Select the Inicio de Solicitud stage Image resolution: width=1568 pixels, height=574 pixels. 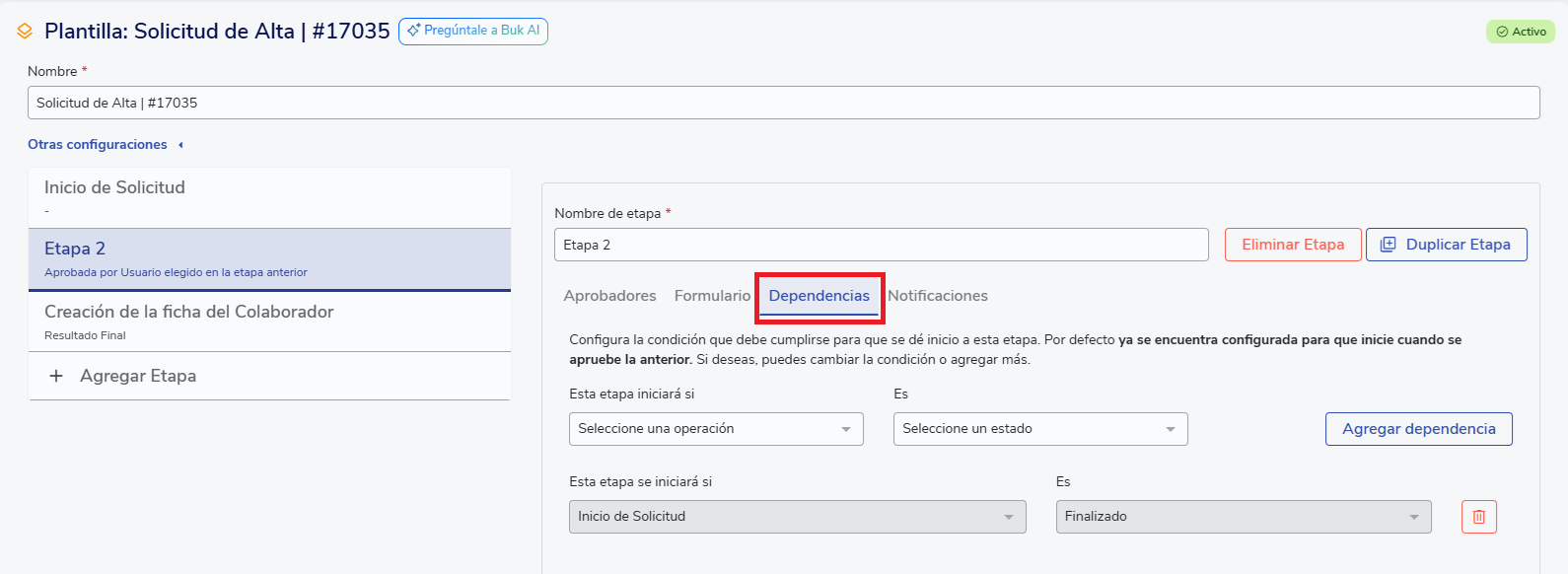269,197
